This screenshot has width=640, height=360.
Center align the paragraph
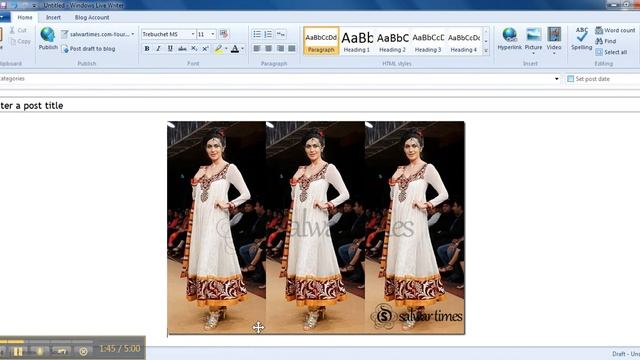[x=269, y=49]
